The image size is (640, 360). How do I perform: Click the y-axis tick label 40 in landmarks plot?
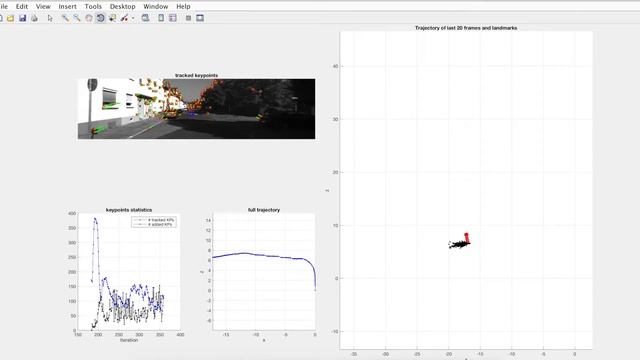336,66
